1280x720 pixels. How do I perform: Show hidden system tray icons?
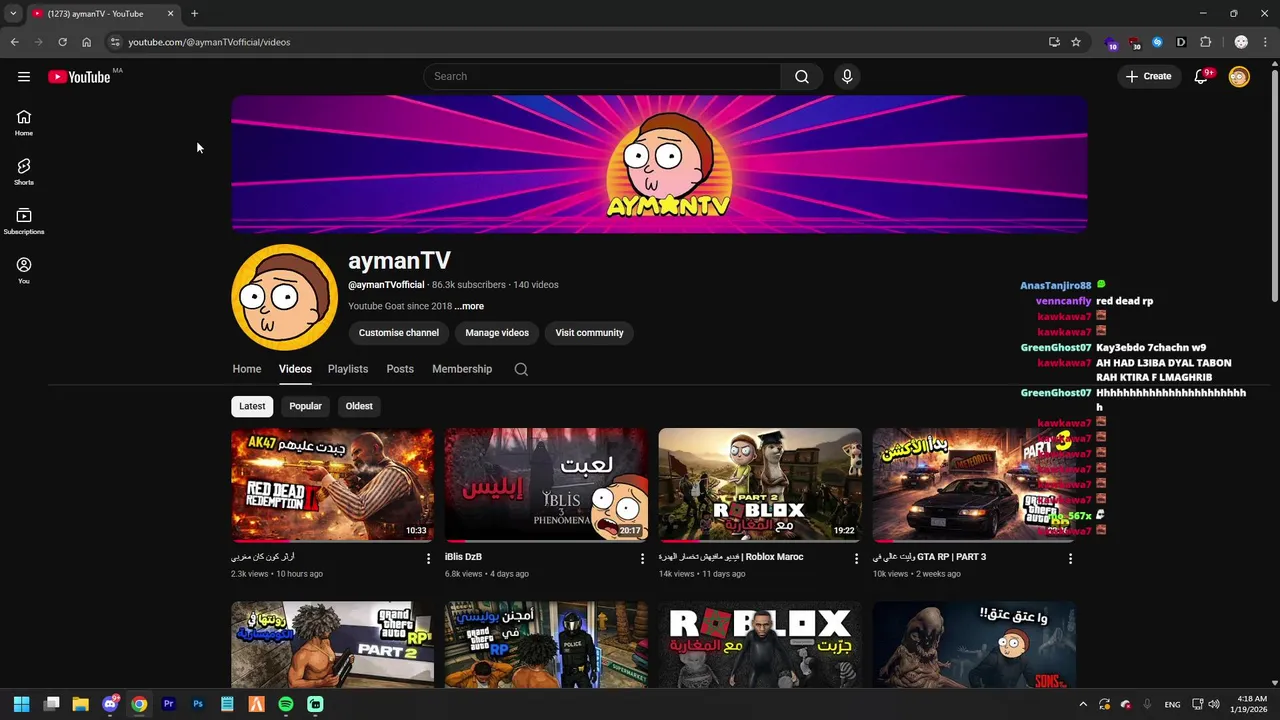click(x=1082, y=704)
